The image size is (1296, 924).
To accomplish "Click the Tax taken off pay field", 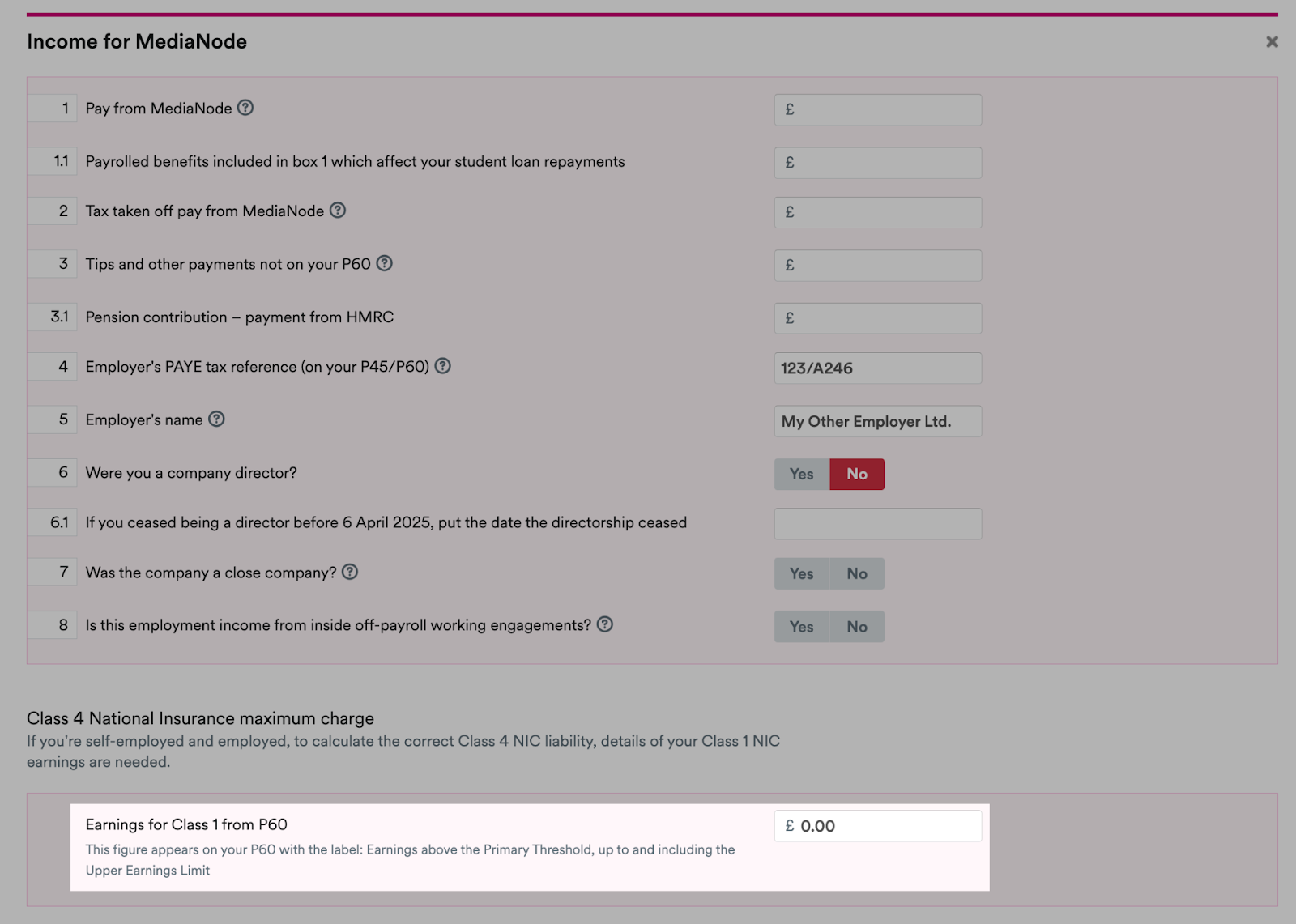I will (878, 212).
